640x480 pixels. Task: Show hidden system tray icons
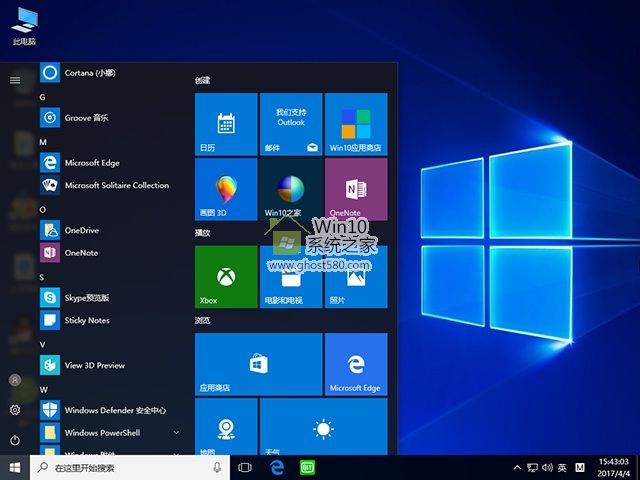[517, 468]
